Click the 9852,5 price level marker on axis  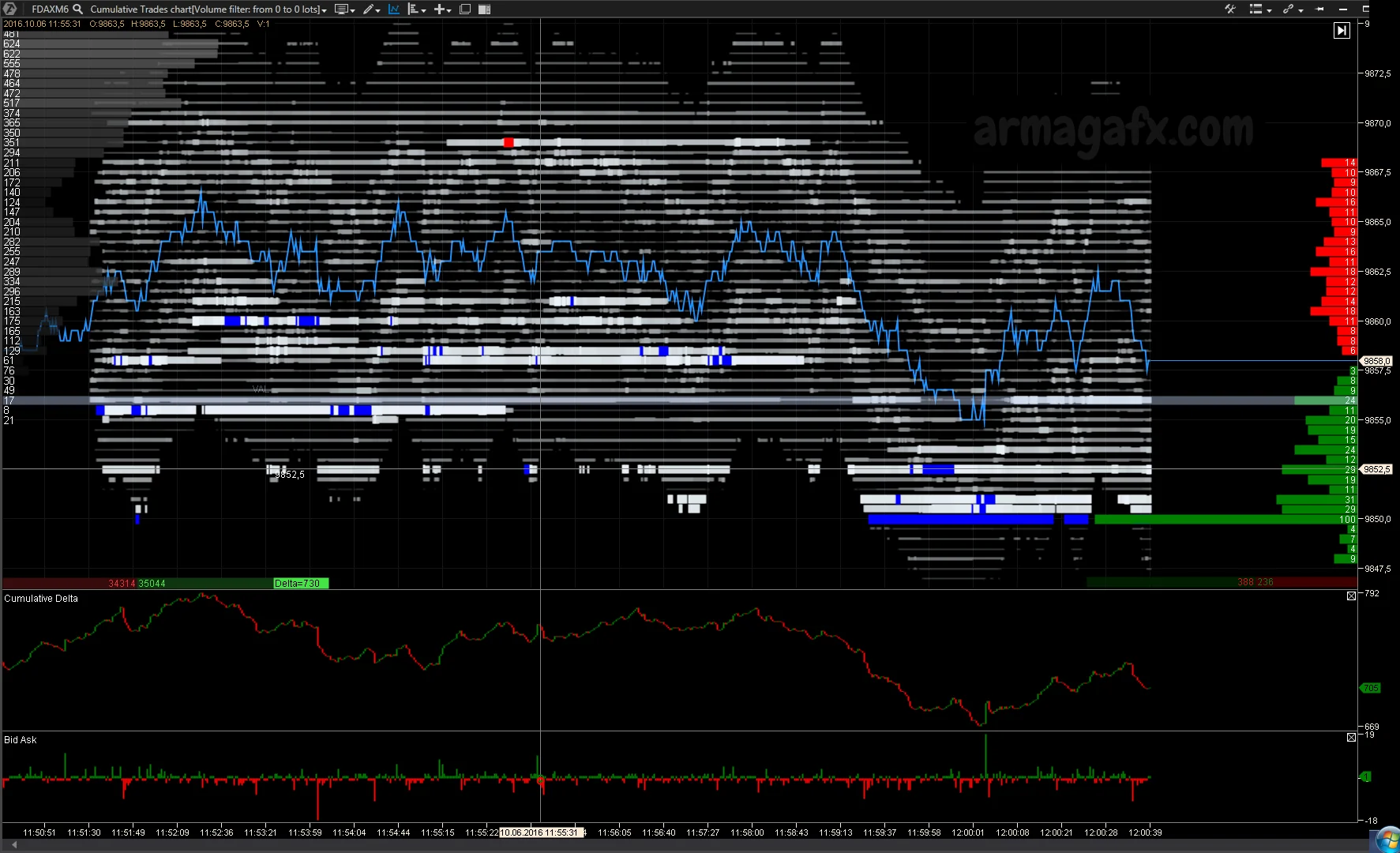click(1376, 469)
